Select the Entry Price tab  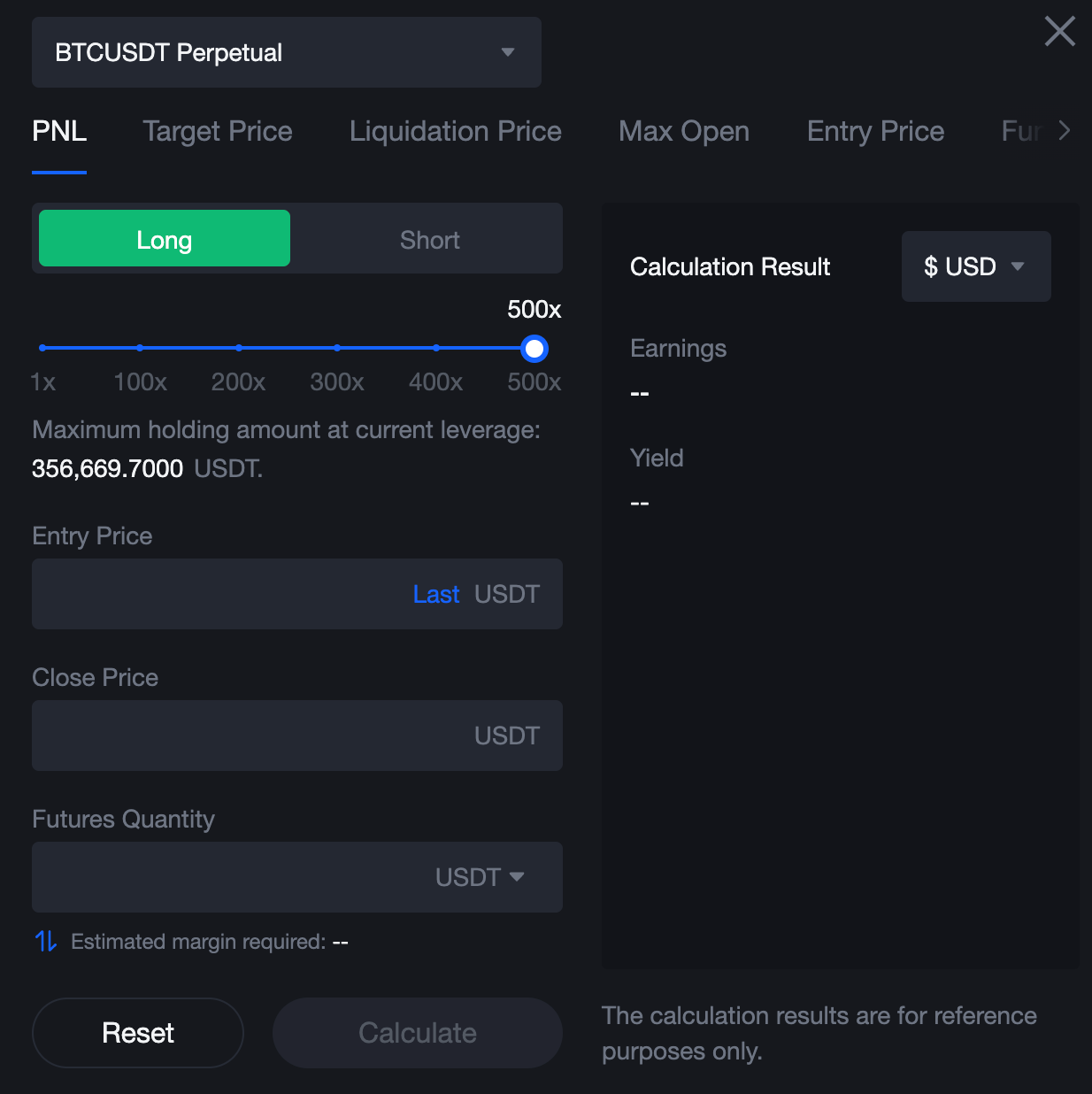pyautogui.click(x=875, y=131)
